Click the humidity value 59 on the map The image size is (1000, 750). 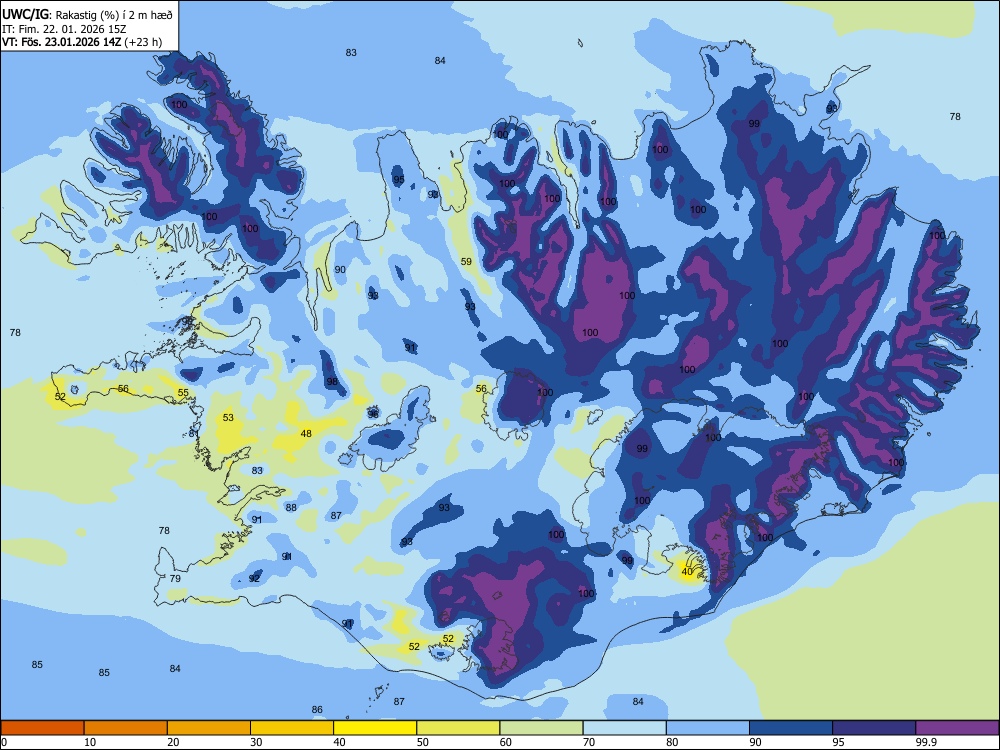pos(466,261)
